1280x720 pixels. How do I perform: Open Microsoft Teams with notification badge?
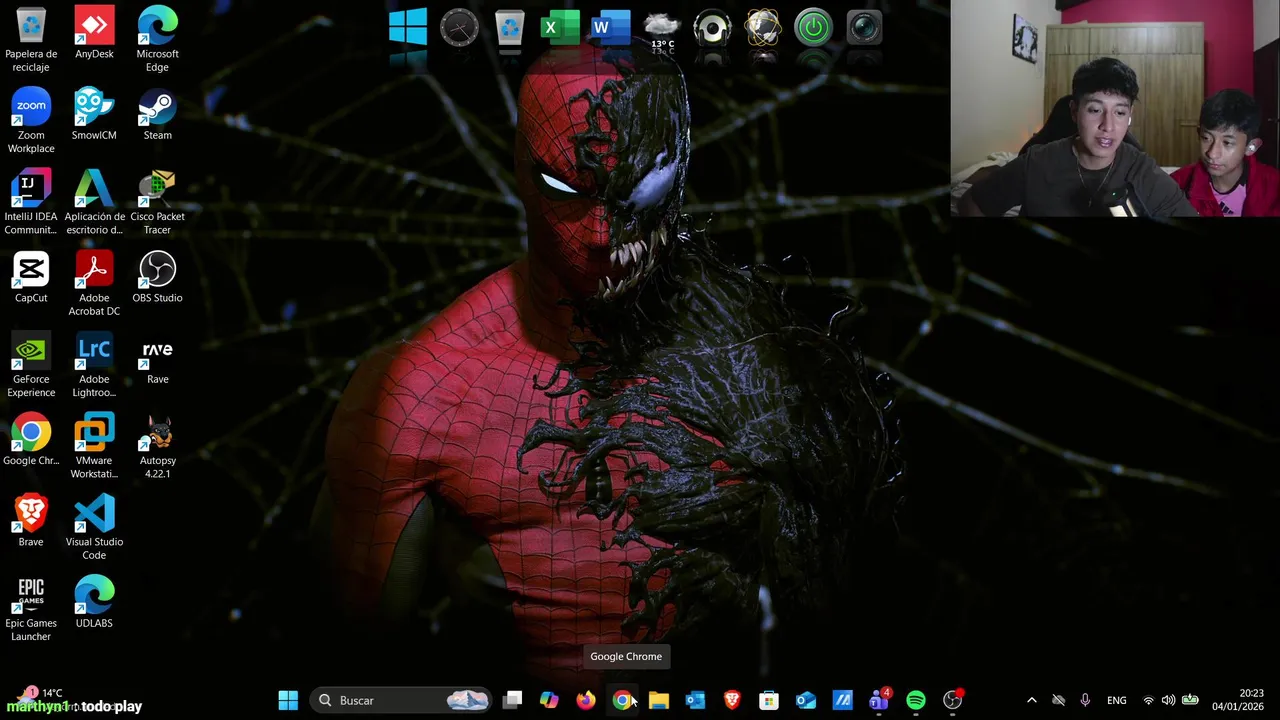[879, 700]
